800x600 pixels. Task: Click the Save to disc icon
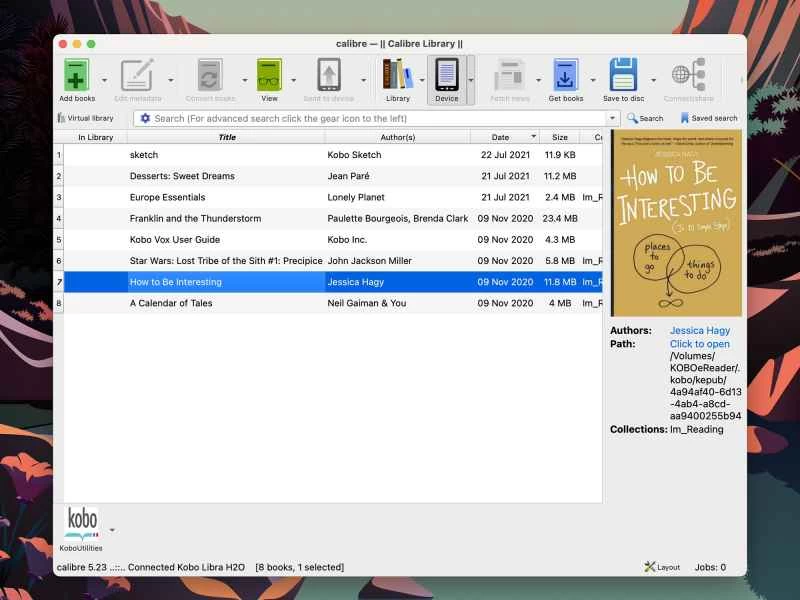tap(623, 76)
